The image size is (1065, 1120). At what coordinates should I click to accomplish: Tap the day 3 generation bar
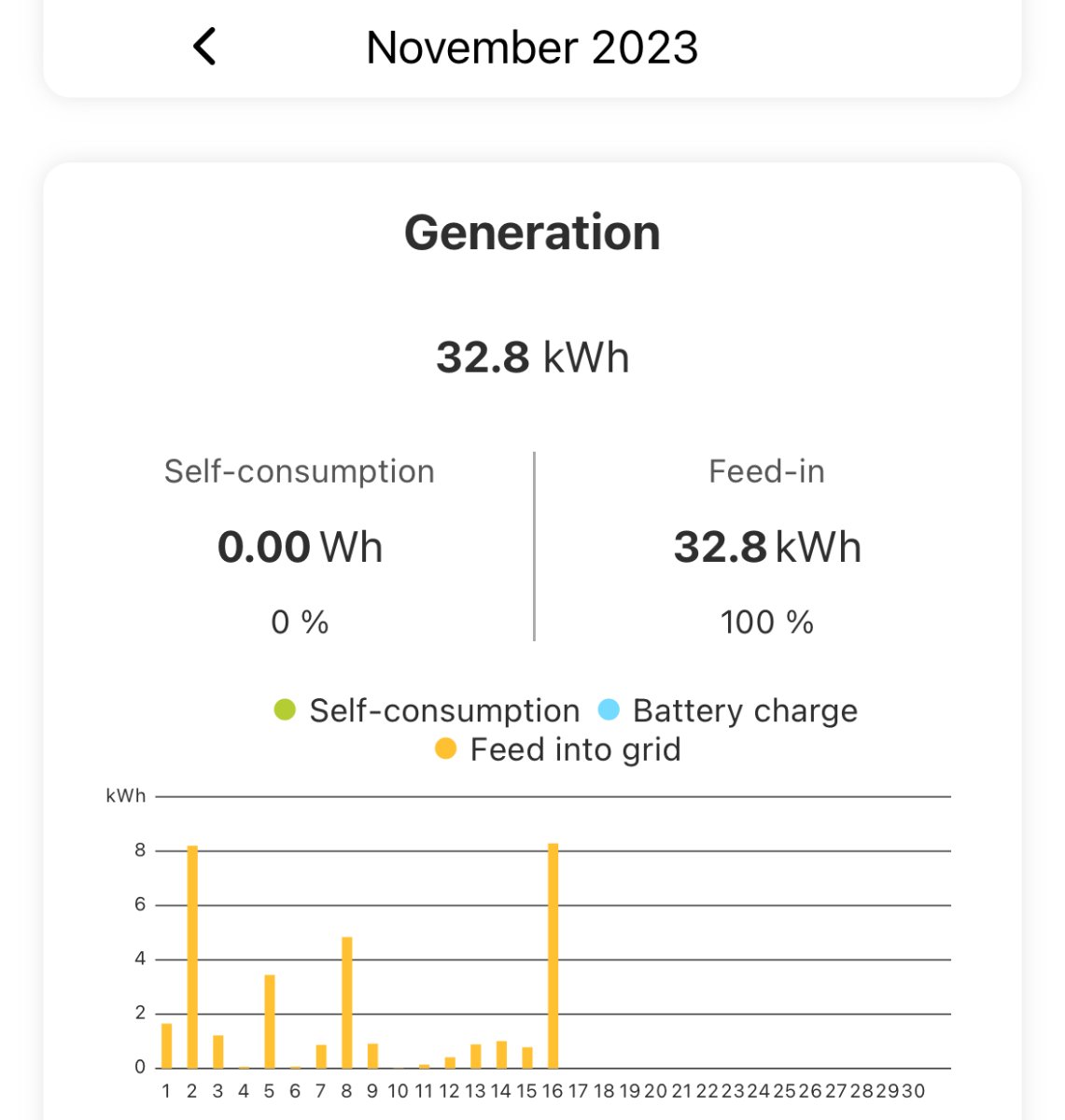pos(218,1051)
